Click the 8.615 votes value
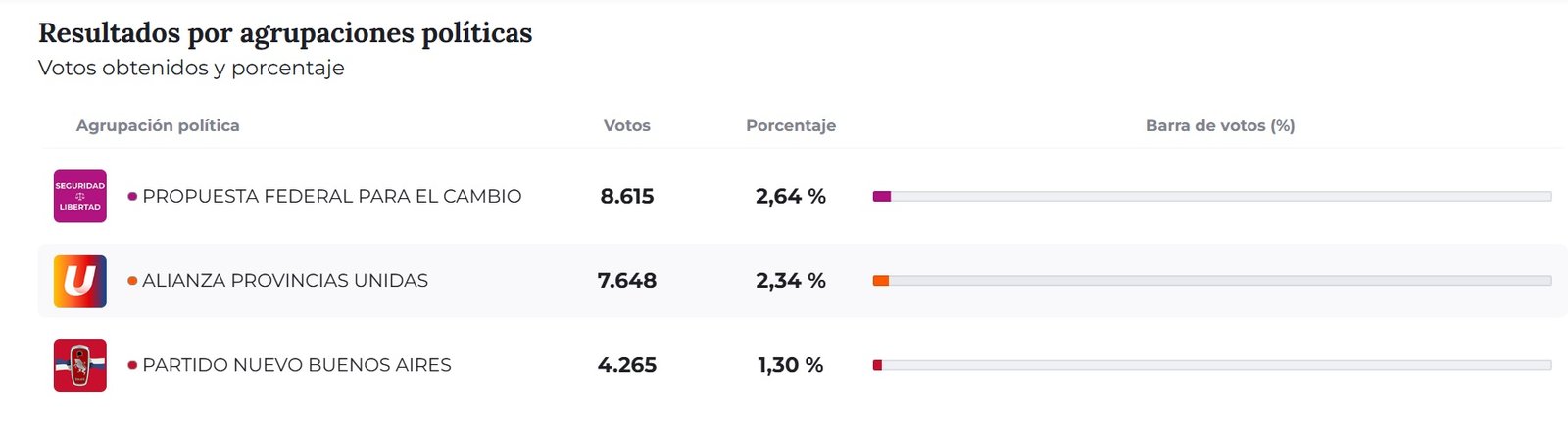Screen dimensions: 1568x427 [627, 197]
